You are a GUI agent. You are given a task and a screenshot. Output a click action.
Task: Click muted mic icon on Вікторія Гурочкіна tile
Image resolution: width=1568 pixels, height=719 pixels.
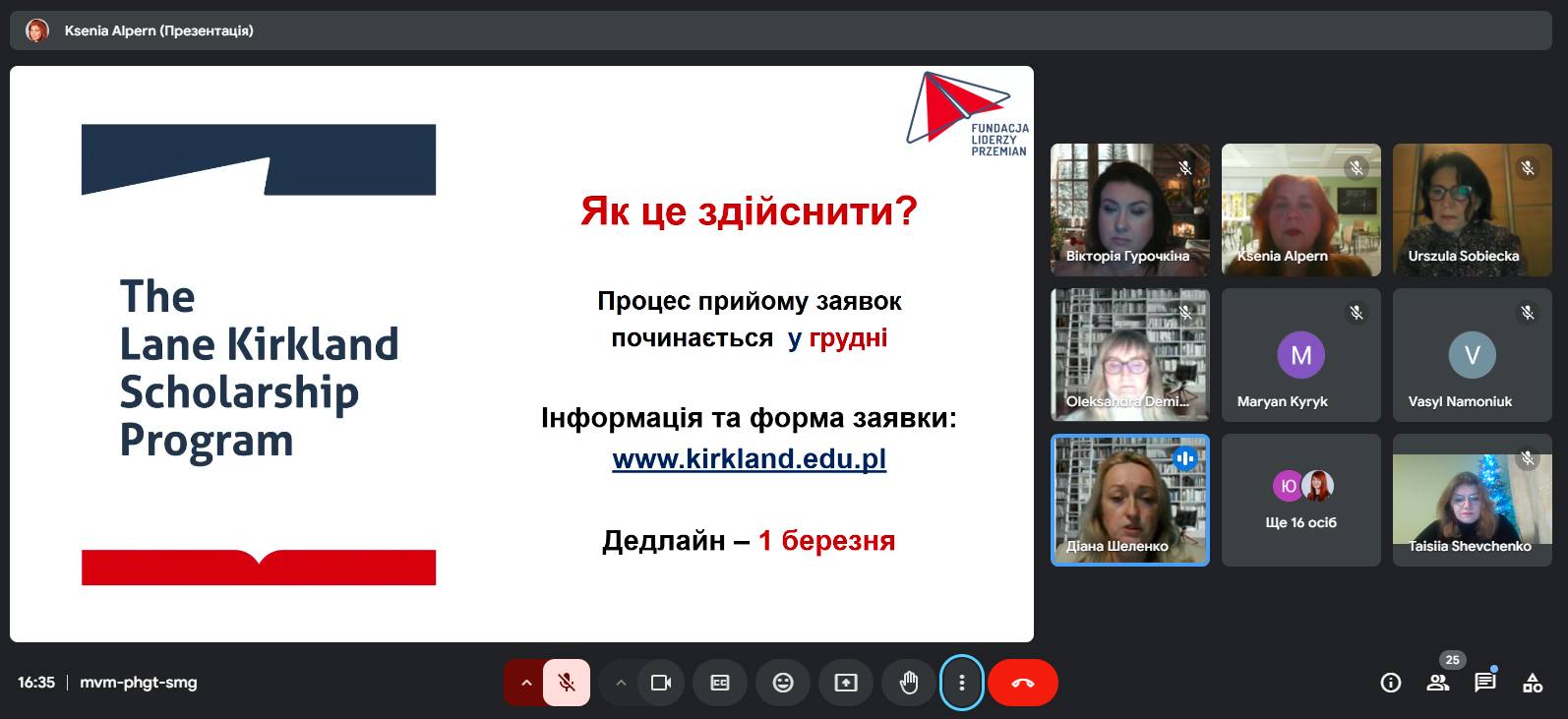1185,168
